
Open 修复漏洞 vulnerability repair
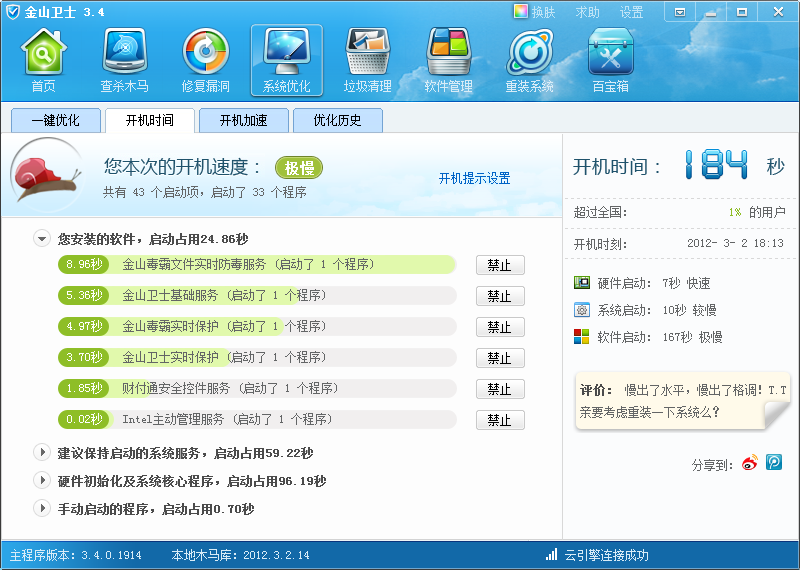pyautogui.click(x=206, y=60)
